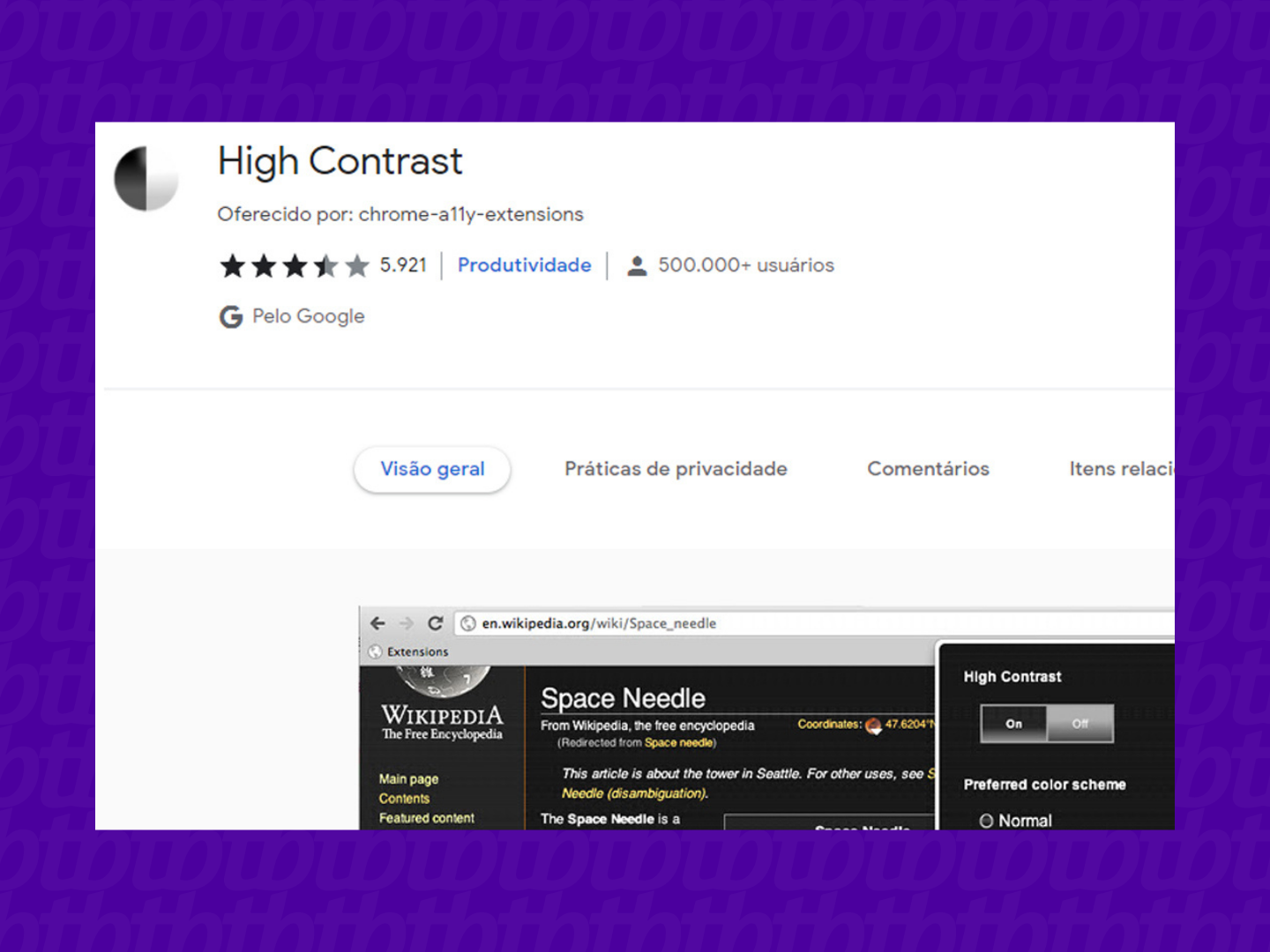This screenshot has height=952, width=1270.
Task: Click the Space Needle article heading
Action: tap(623, 698)
